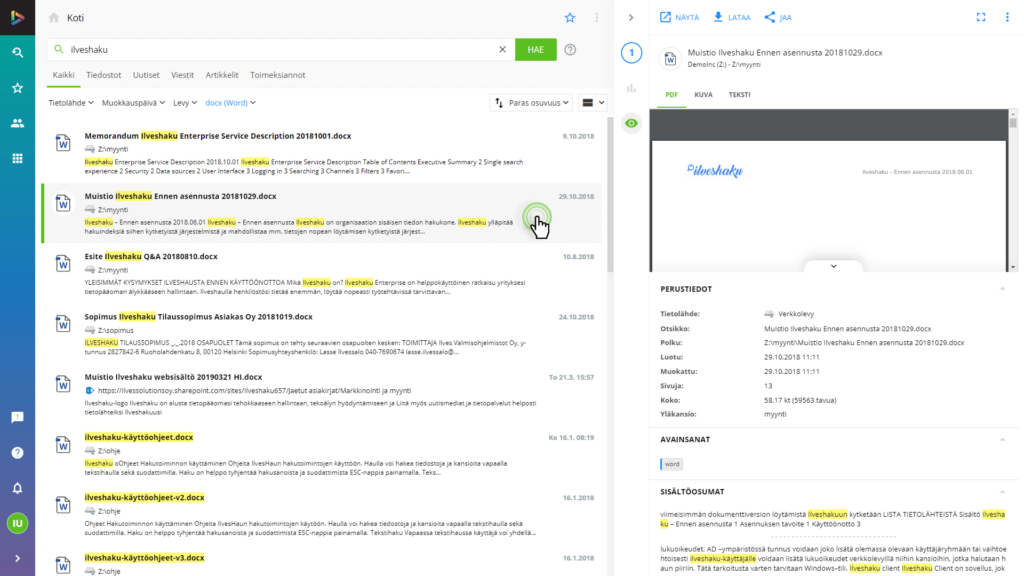Enter fullscreen preview mode

click(981, 18)
